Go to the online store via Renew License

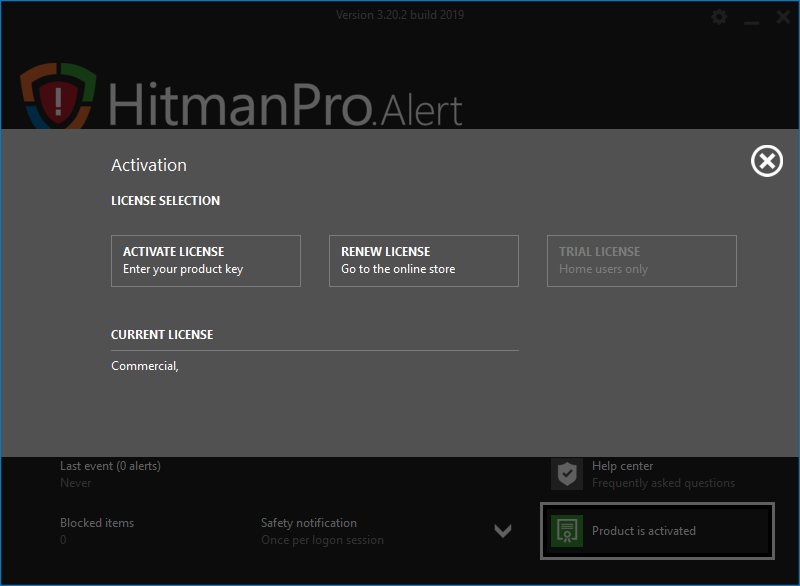pos(423,261)
